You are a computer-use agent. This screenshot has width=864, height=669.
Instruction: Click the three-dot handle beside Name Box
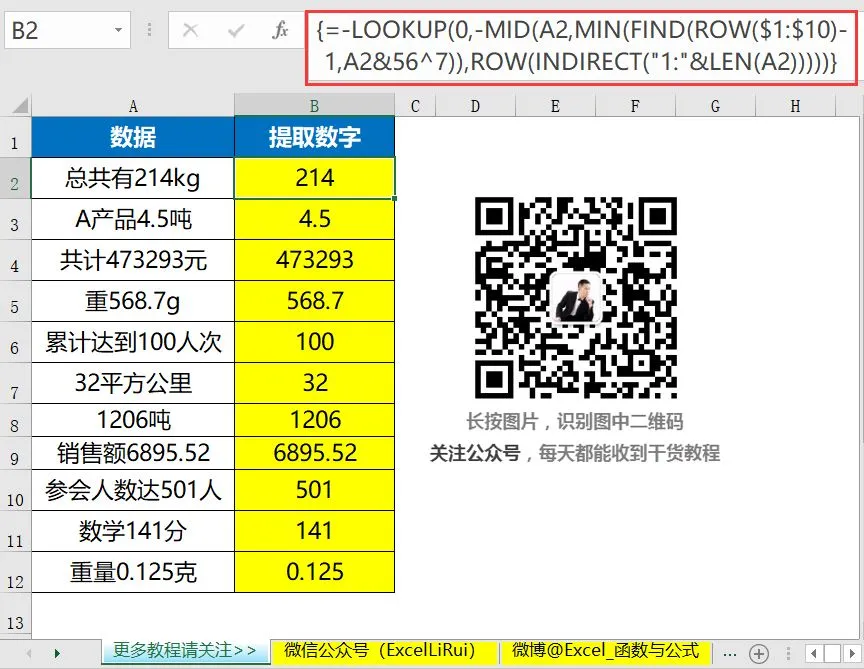(149, 30)
